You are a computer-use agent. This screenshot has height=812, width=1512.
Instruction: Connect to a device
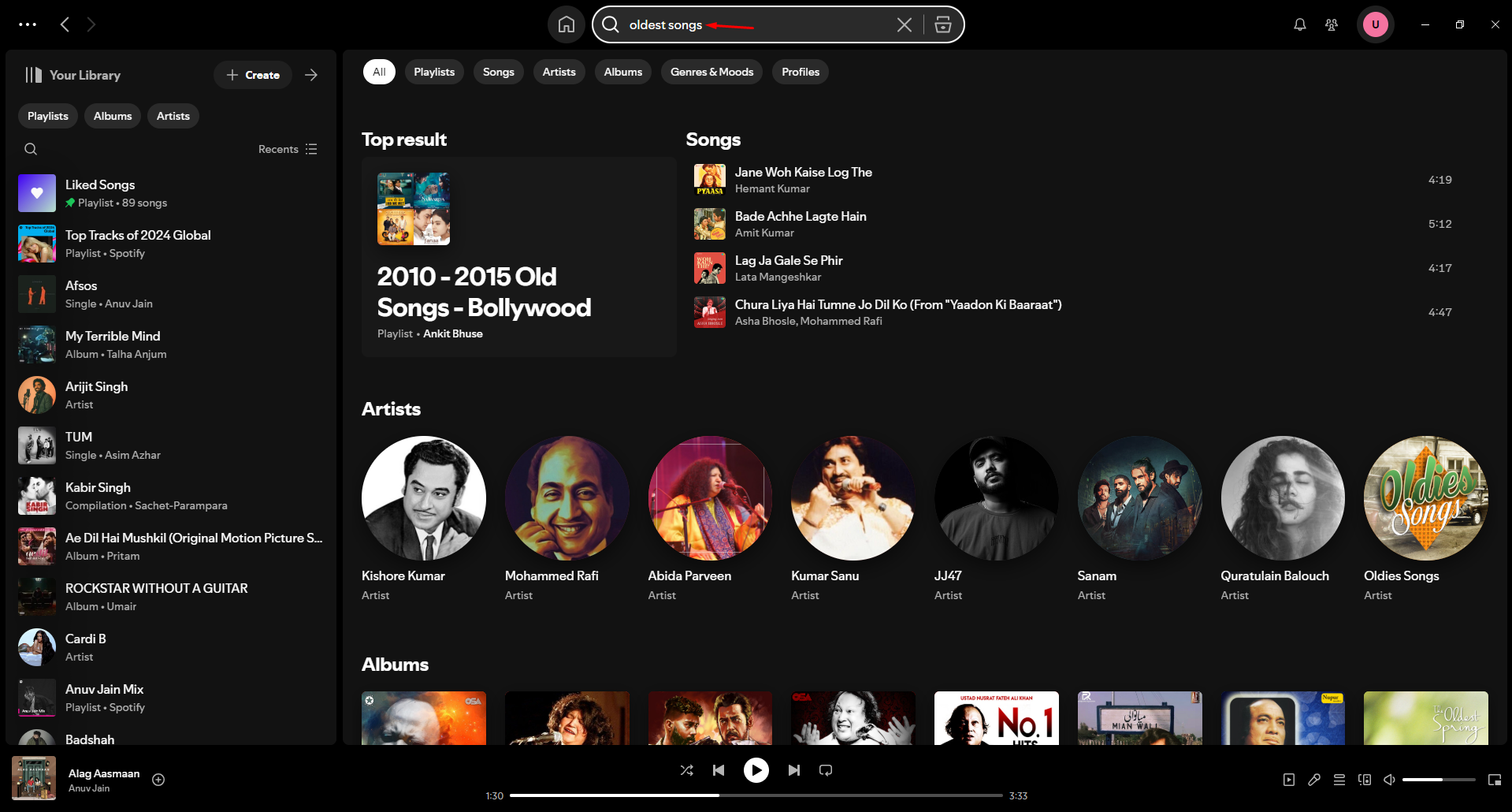(x=1364, y=779)
